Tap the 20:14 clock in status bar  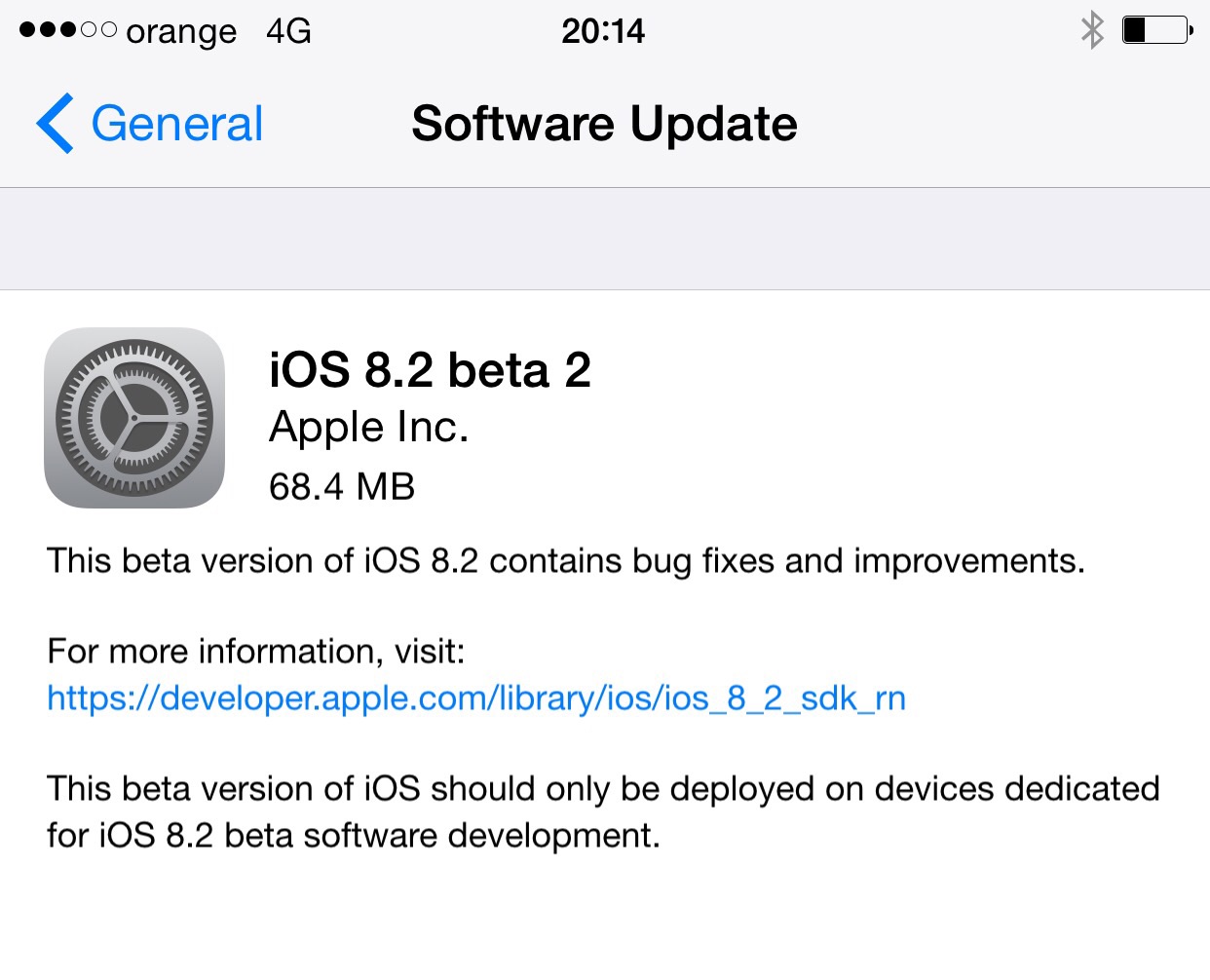click(x=603, y=31)
